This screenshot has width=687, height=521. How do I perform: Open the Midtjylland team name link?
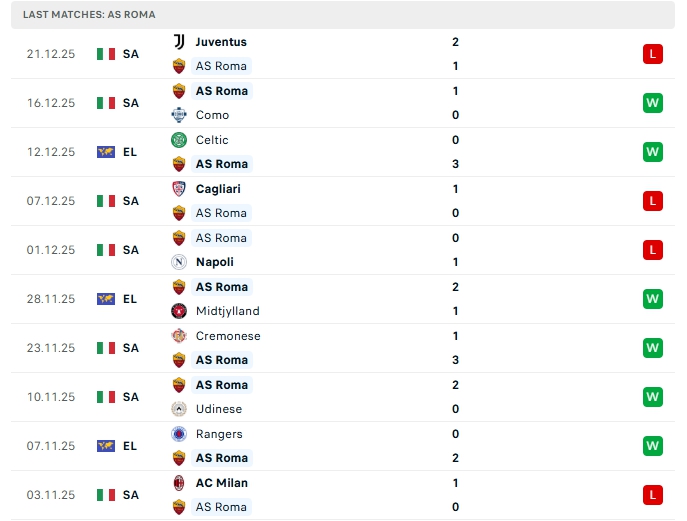pyautogui.click(x=227, y=311)
